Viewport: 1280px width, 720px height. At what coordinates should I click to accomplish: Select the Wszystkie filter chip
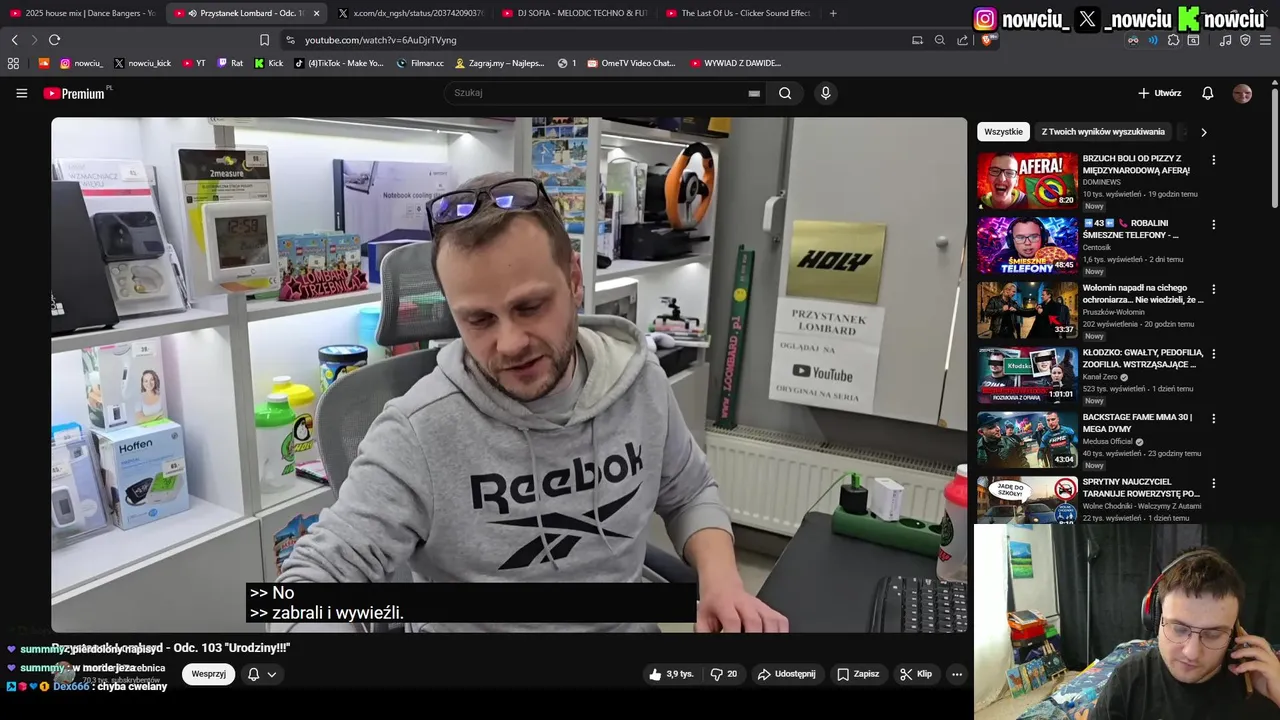point(1003,132)
